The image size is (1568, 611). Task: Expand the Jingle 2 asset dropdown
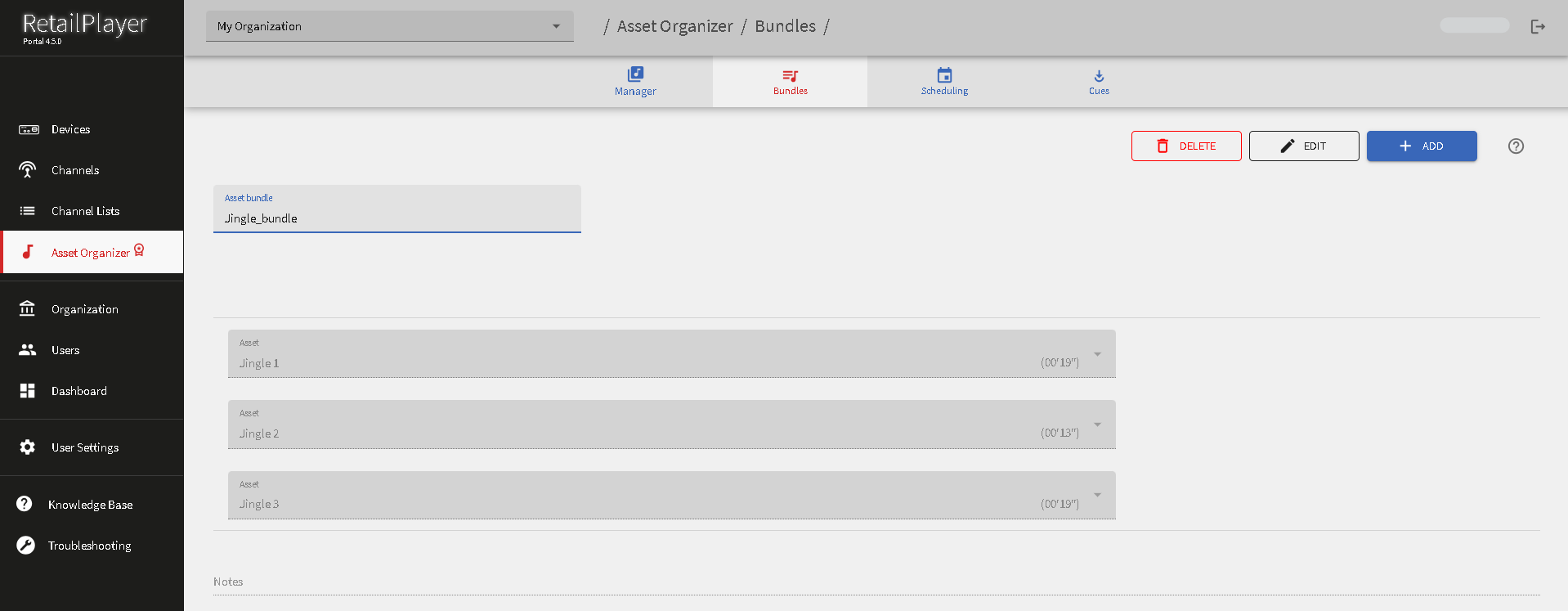point(1097,425)
